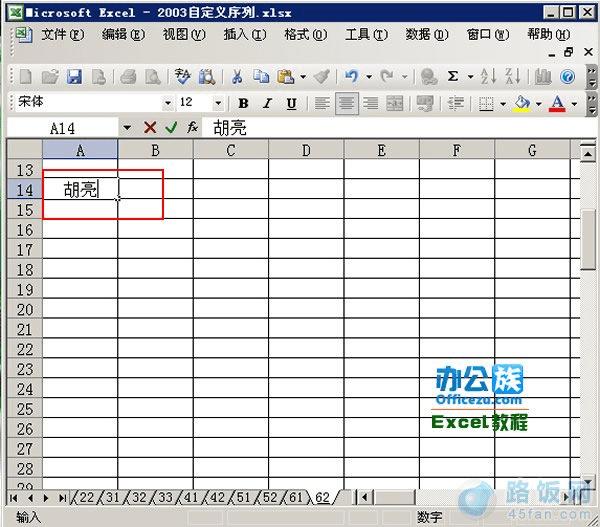Click the Open file folder icon

click(x=50, y=77)
